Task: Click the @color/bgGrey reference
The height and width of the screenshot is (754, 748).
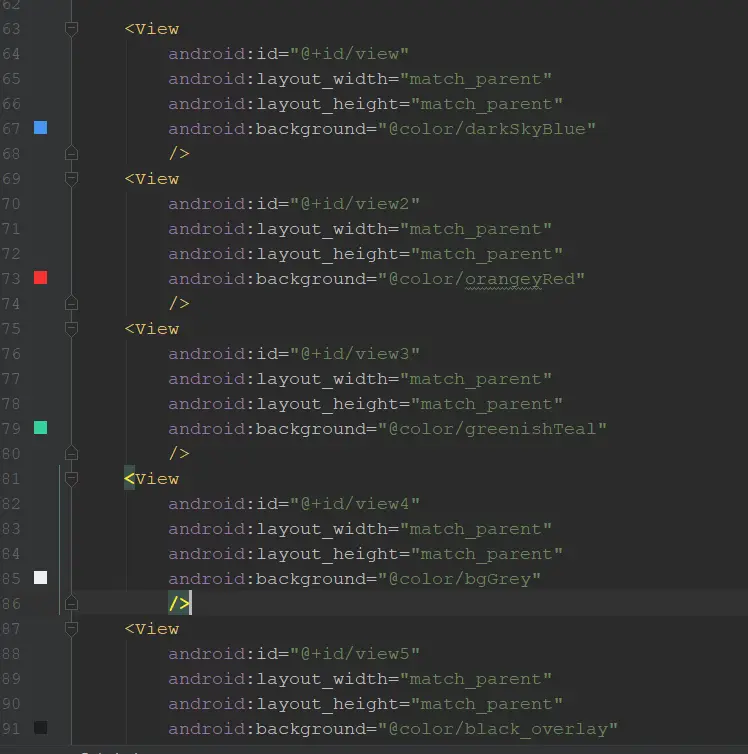Action: pyautogui.click(x=459, y=579)
